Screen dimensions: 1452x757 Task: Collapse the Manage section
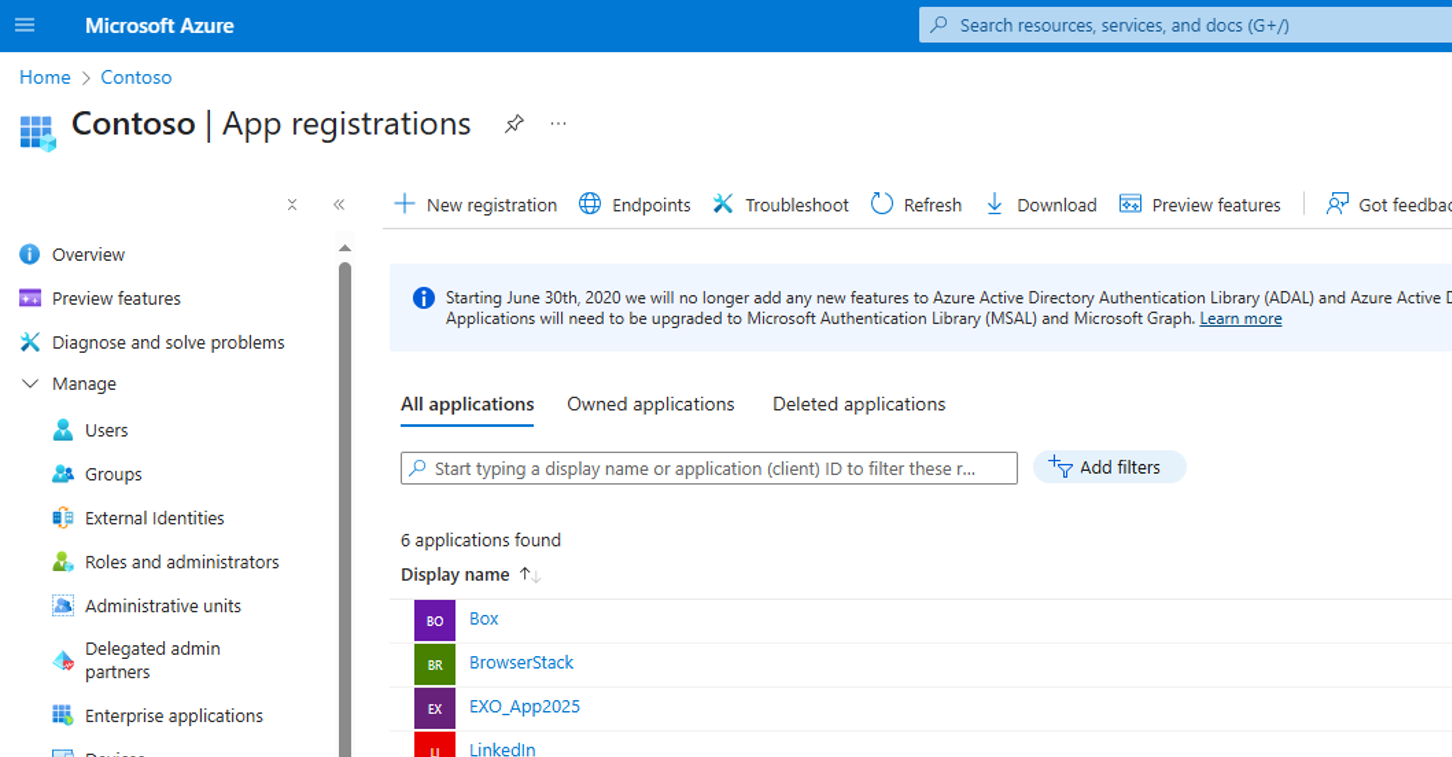31,384
